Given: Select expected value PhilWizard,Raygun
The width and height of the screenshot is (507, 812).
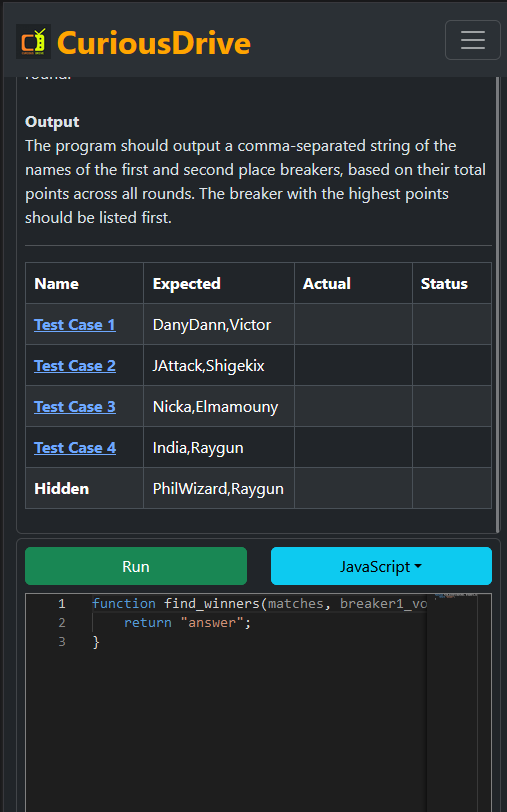Looking at the screenshot, I should tap(218, 489).
